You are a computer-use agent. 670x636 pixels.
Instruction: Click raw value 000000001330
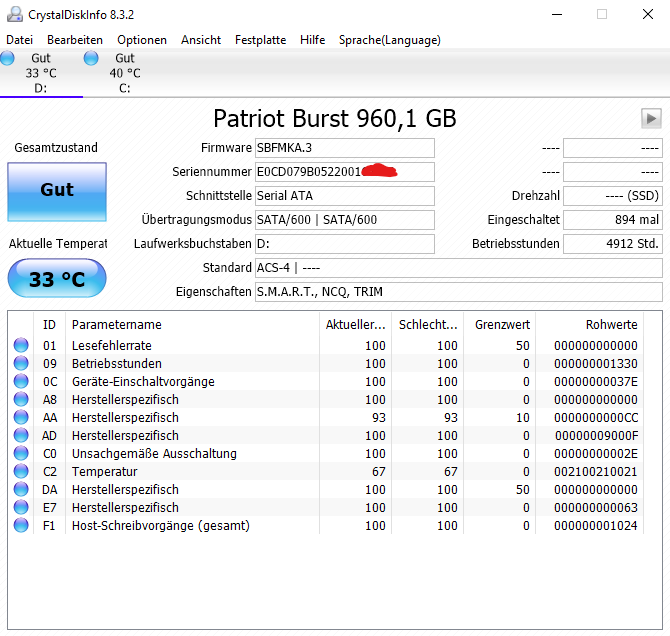(x=596, y=363)
